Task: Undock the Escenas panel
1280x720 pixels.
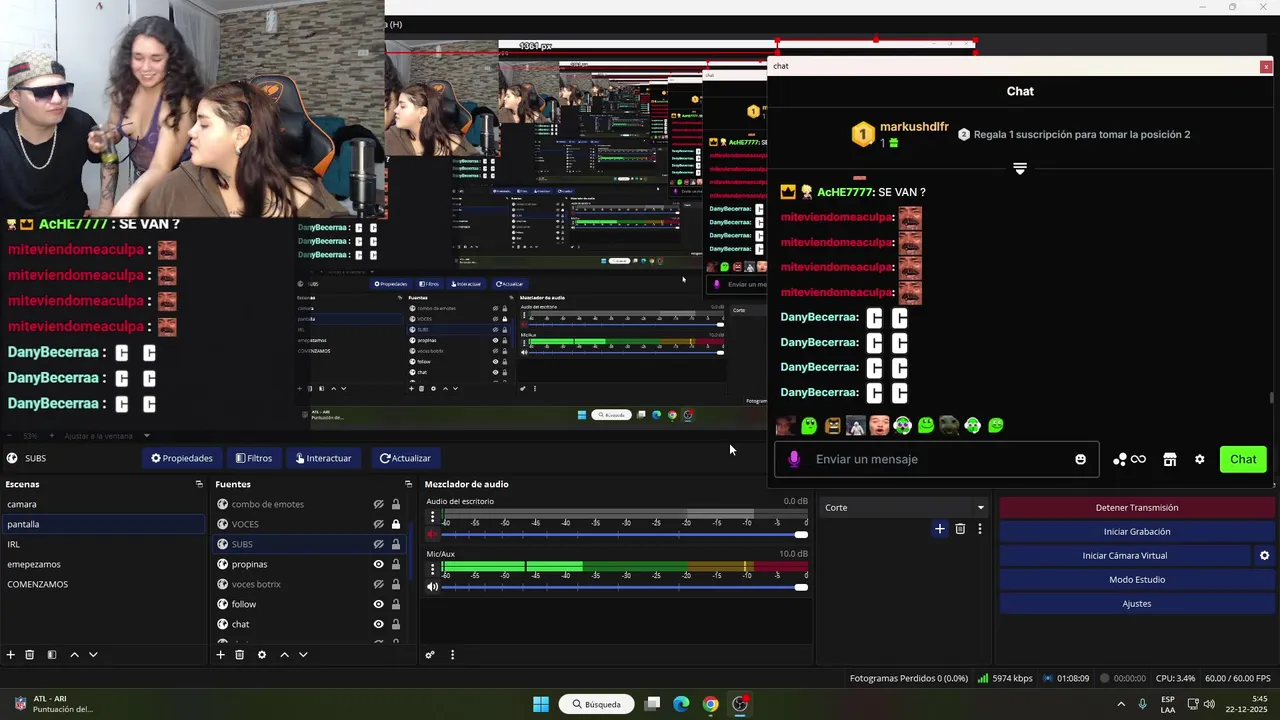Action: (199, 484)
